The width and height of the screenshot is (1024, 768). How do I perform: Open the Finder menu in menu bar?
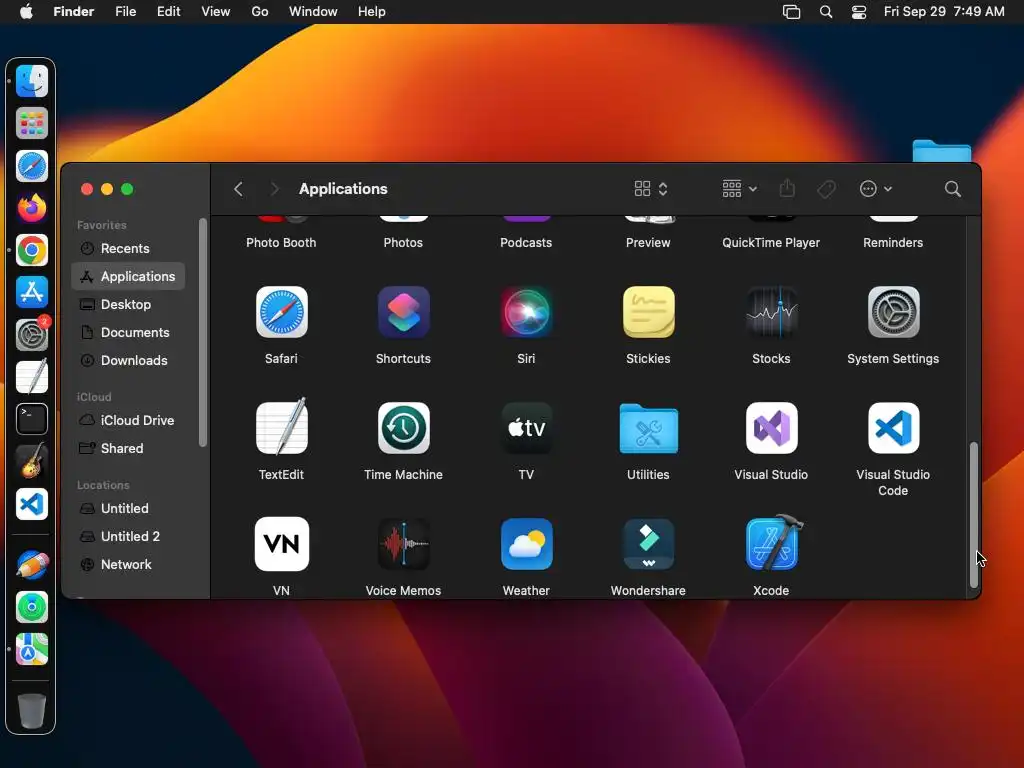tap(74, 12)
